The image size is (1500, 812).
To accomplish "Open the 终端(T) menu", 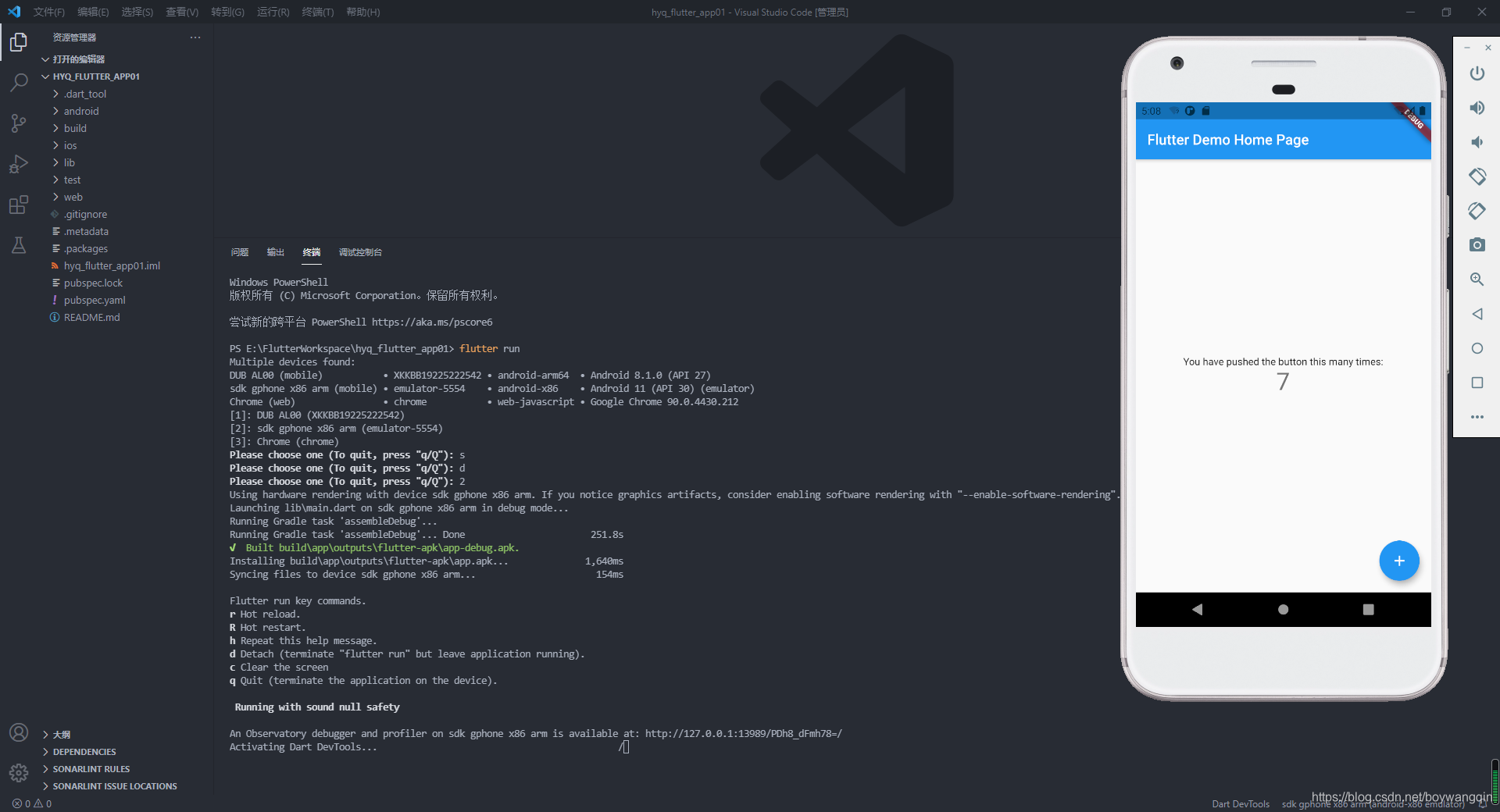I will 318,12.
